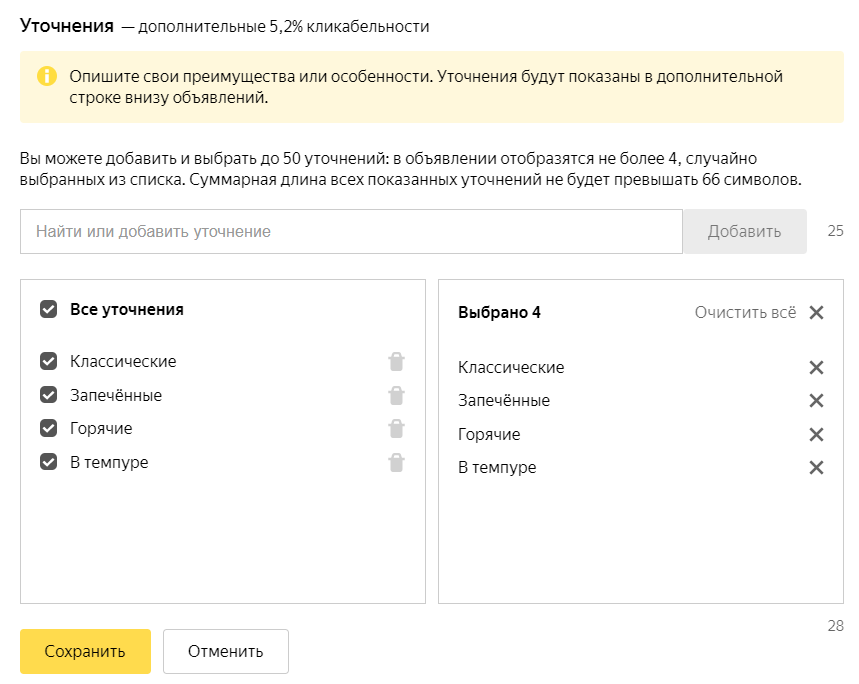The width and height of the screenshot is (859, 684).
Task: Save changes with the Сохранить button
Action: pyautogui.click(x=85, y=651)
